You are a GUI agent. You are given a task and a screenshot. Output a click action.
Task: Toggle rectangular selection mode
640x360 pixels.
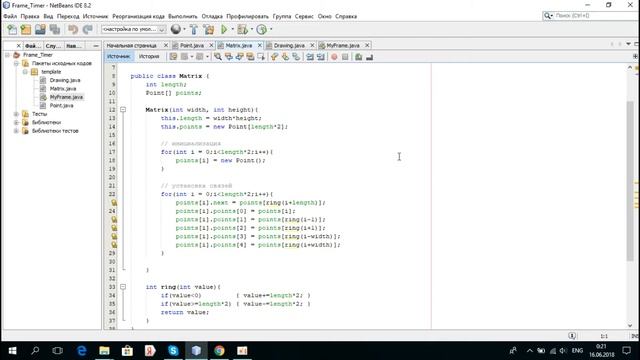point(261,57)
